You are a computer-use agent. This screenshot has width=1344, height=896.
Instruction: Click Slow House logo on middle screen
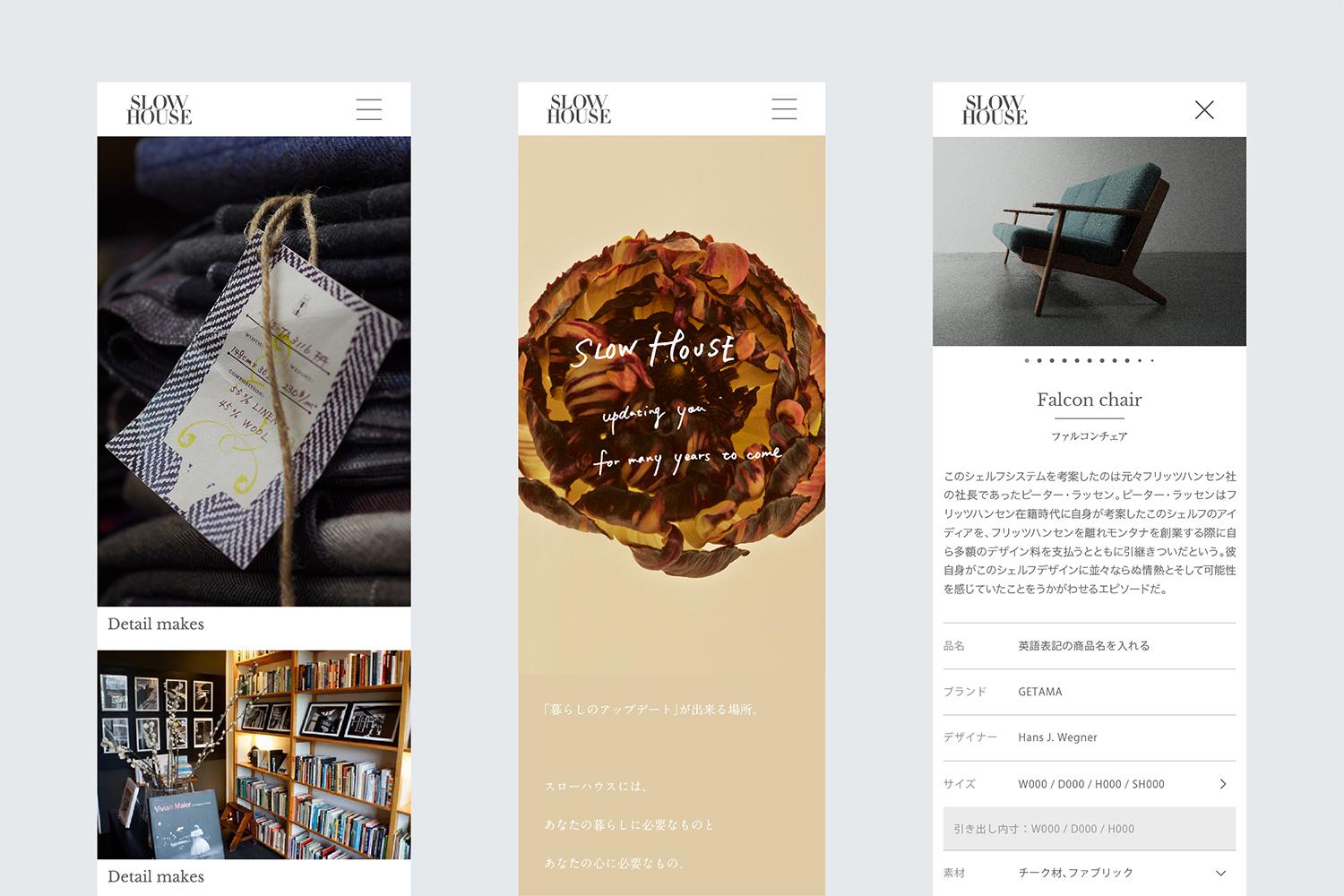tap(579, 109)
